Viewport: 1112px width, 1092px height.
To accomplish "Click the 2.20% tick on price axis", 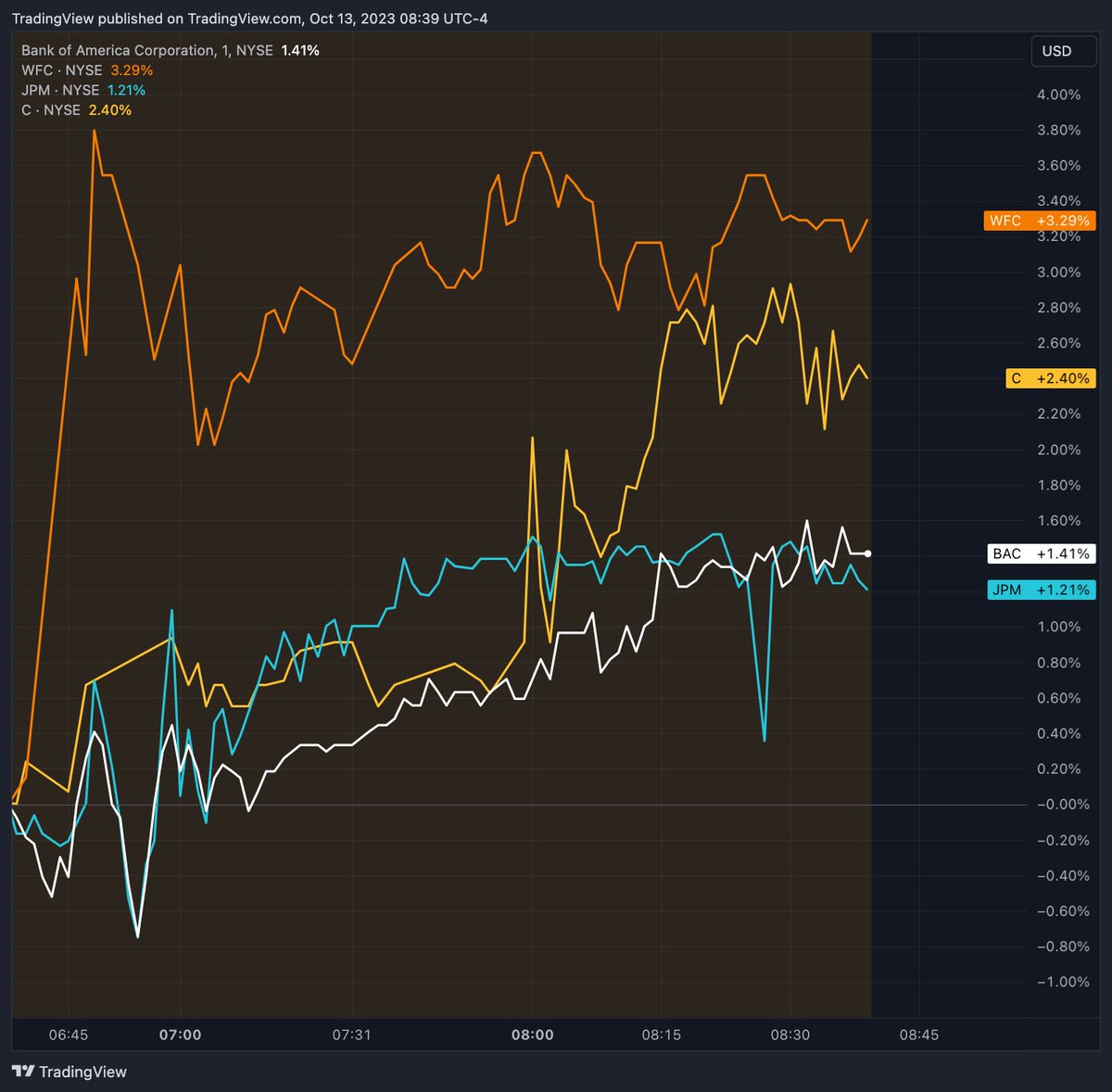I will pyautogui.click(x=1058, y=413).
